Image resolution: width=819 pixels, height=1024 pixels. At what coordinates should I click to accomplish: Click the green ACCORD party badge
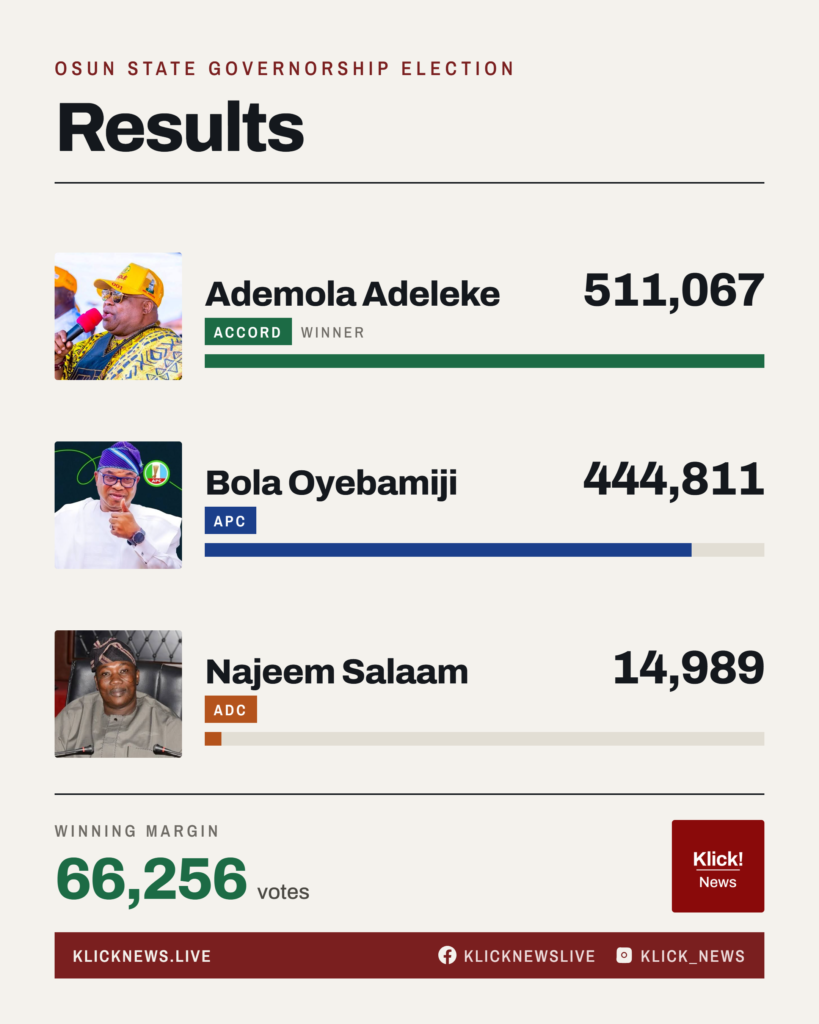(248, 332)
